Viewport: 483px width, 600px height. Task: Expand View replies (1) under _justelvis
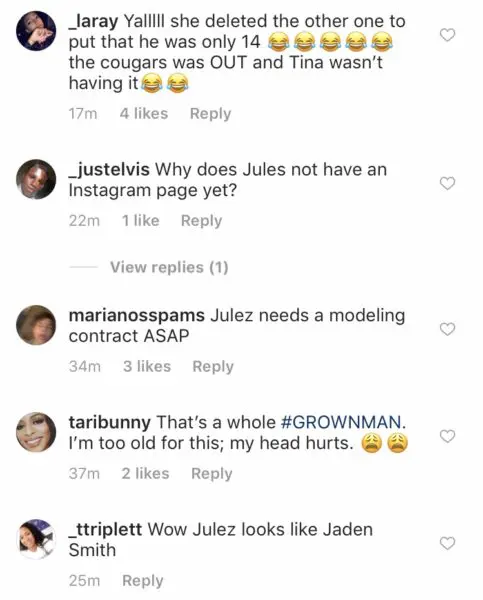tap(169, 267)
